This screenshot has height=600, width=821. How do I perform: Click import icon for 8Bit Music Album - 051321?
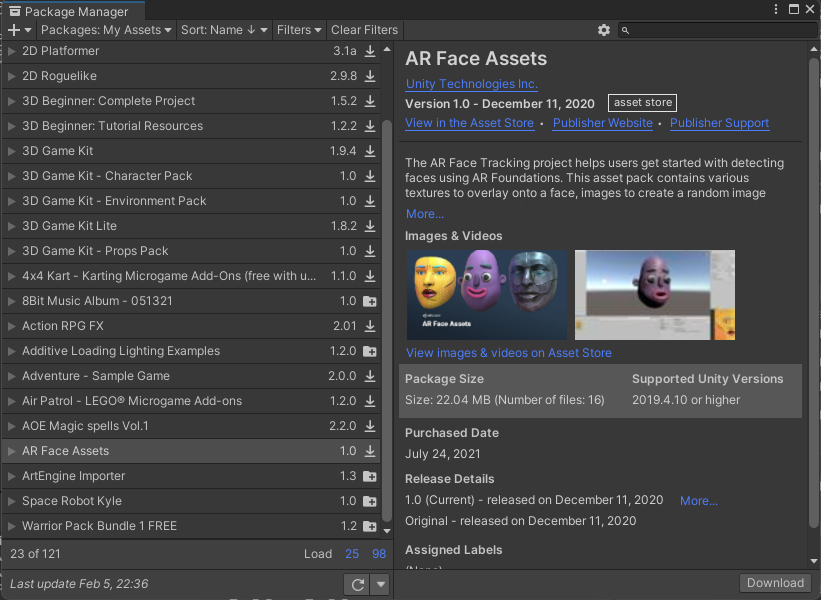tap(370, 301)
